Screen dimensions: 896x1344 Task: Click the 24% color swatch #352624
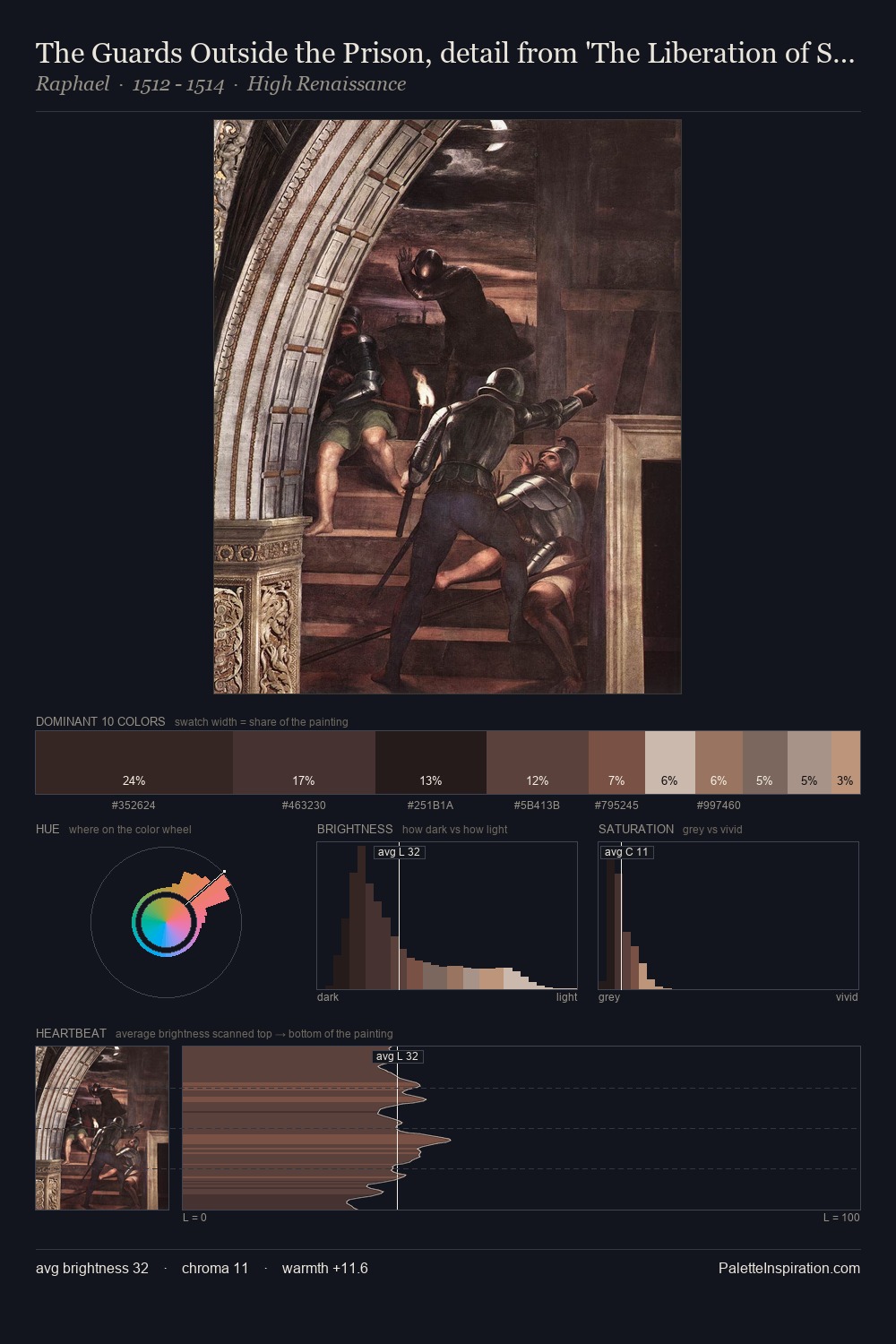point(134,762)
